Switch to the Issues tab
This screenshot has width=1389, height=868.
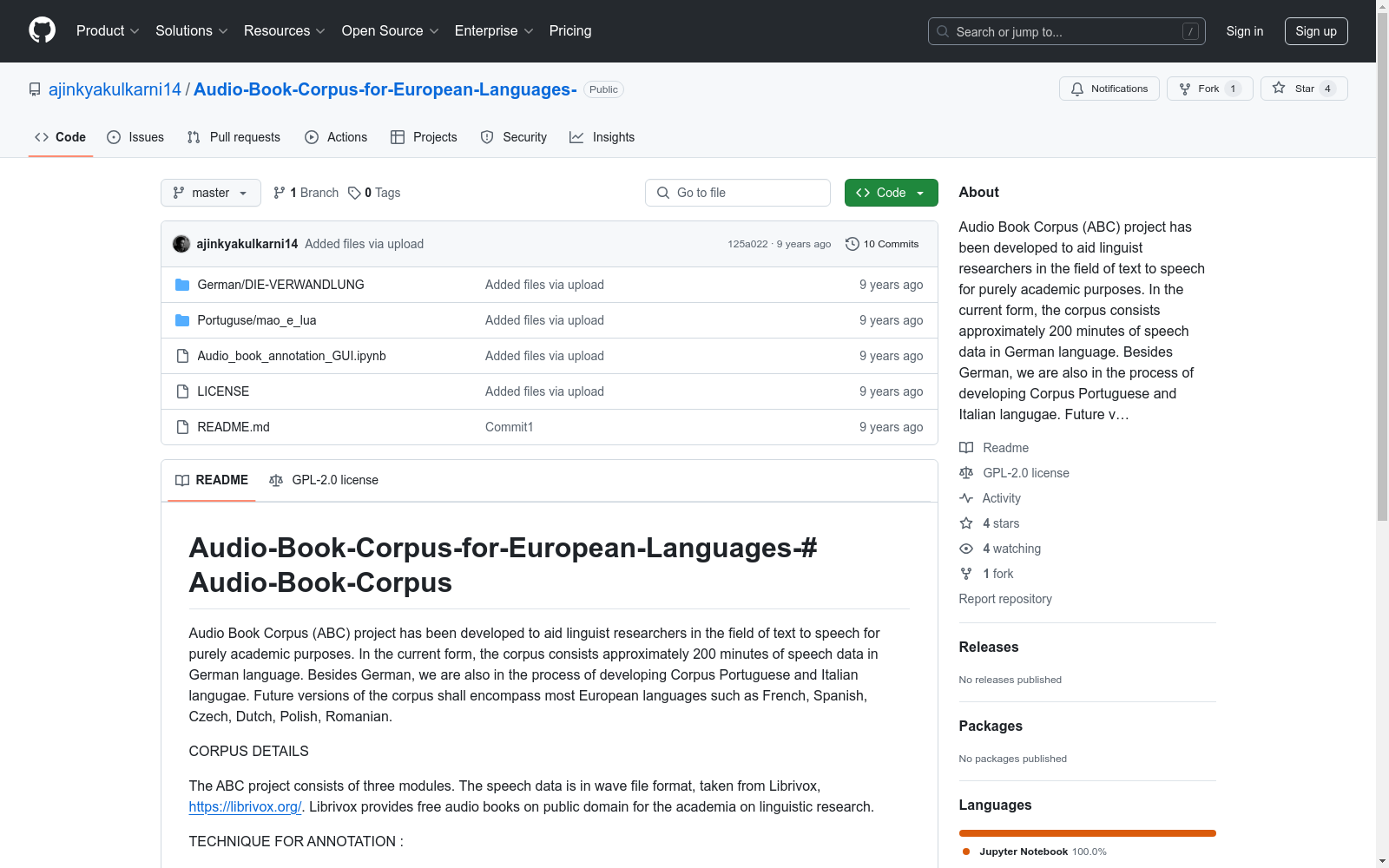135,137
